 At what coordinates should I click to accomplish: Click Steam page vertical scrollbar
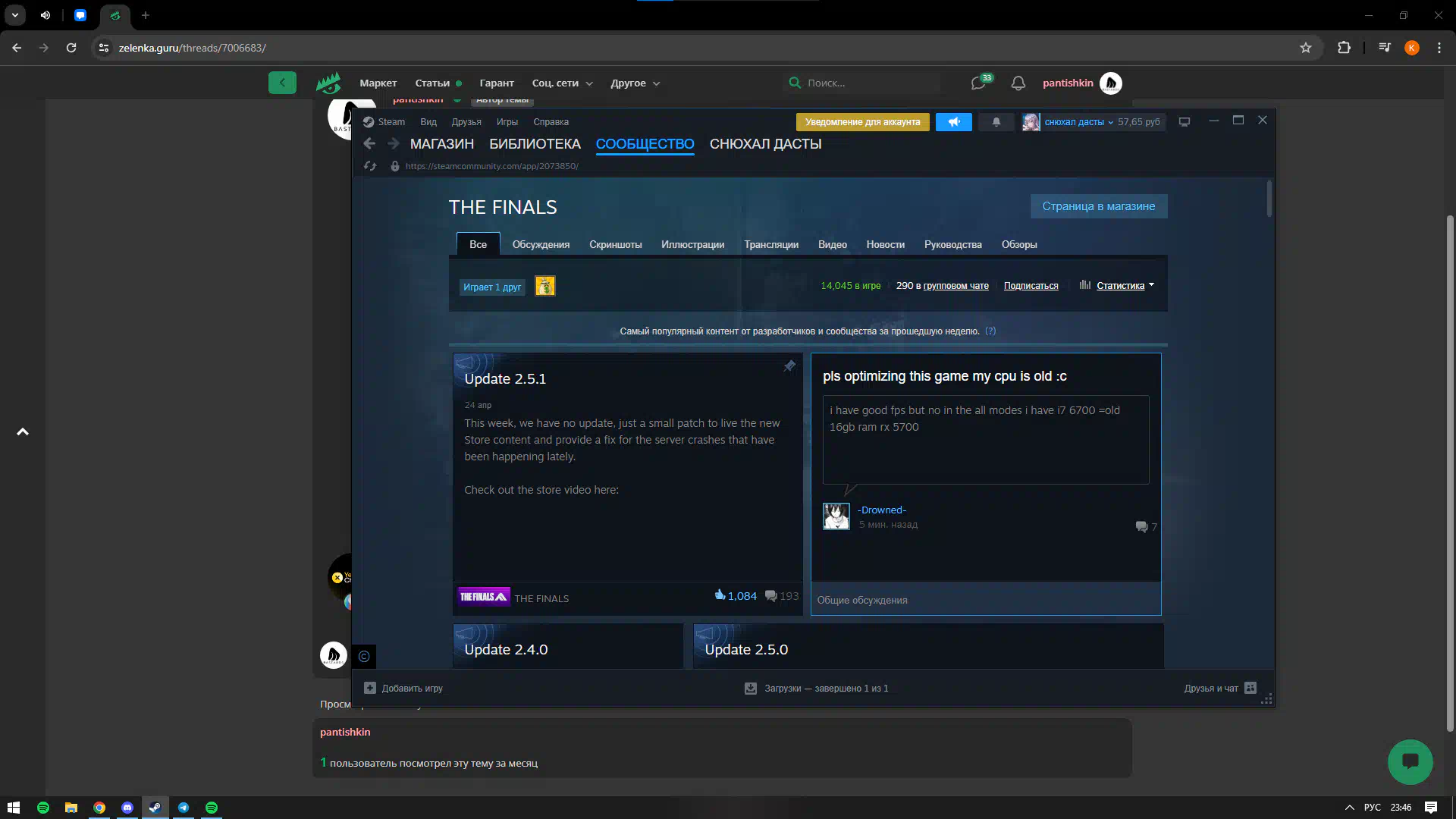point(1269,199)
